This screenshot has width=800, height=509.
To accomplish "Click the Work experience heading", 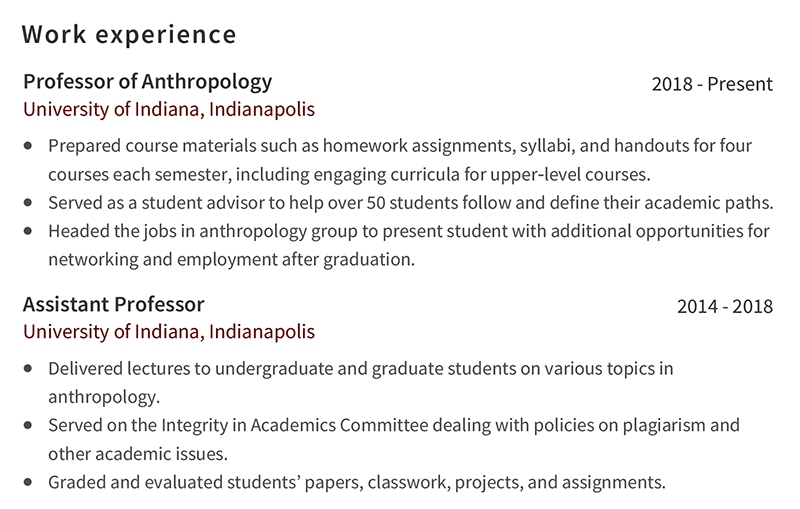I will [x=129, y=35].
